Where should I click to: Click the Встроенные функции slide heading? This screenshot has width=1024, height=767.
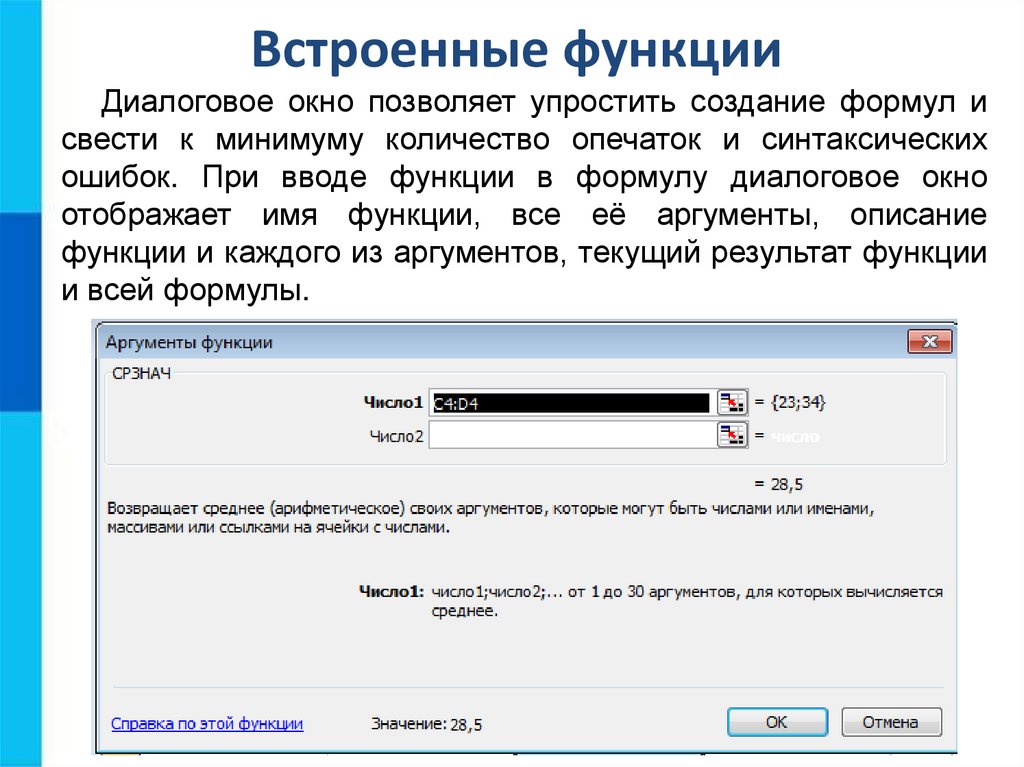click(x=516, y=49)
